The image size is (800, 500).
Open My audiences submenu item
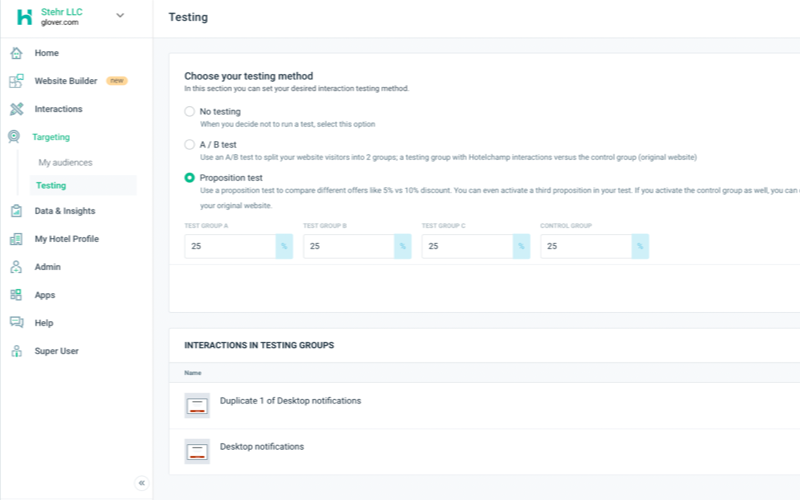(65, 162)
